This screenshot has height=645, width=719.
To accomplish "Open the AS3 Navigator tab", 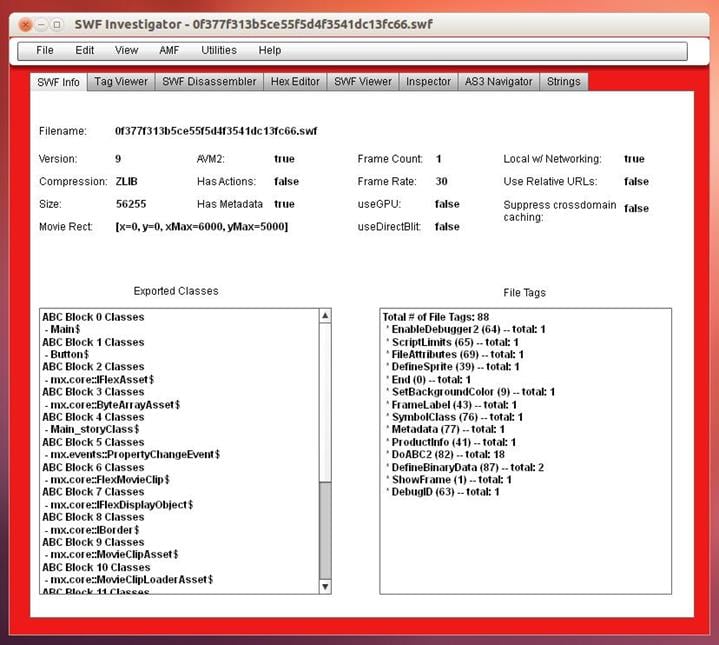I will click(498, 82).
